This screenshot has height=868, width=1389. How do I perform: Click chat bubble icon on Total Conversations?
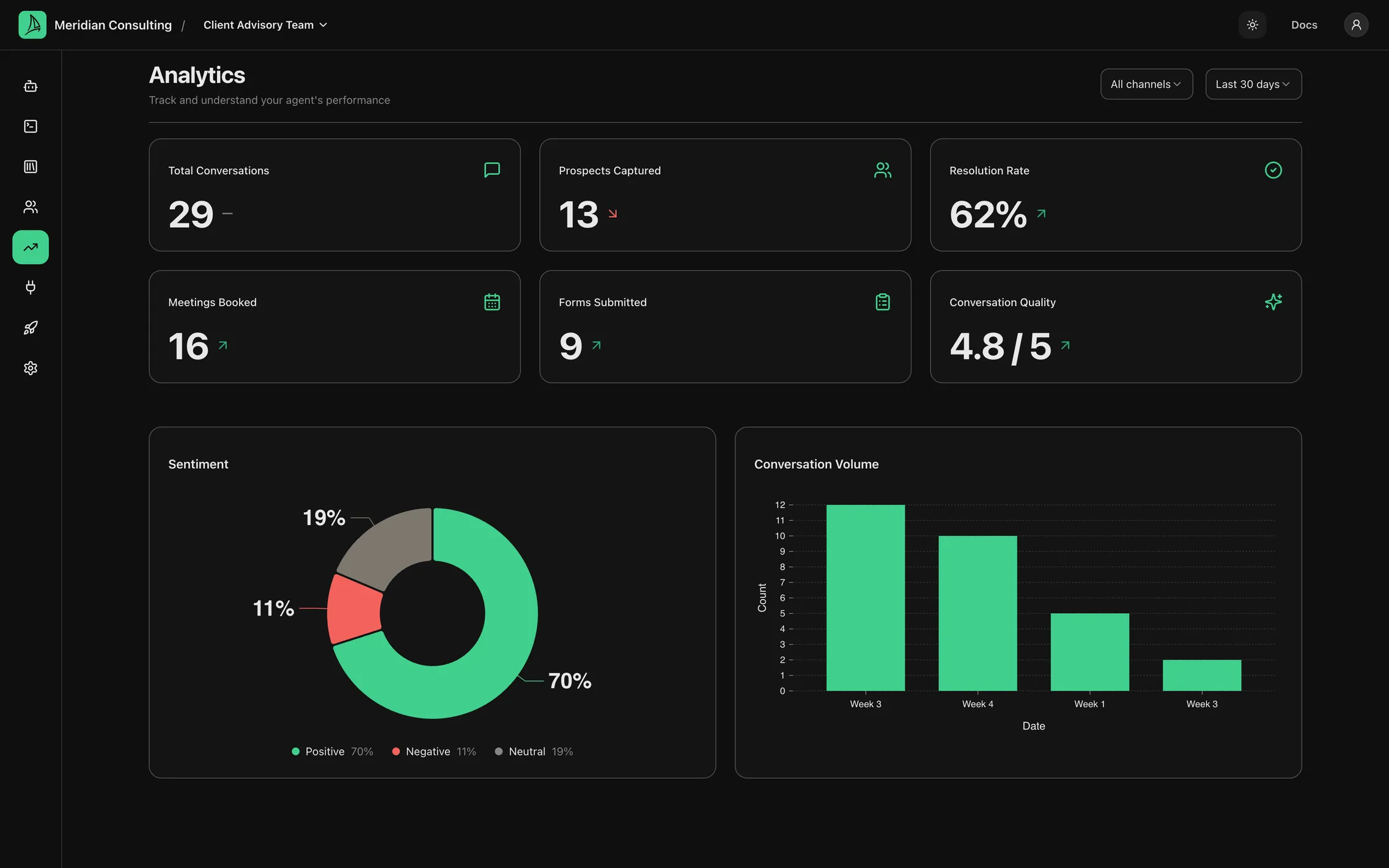click(492, 170)
